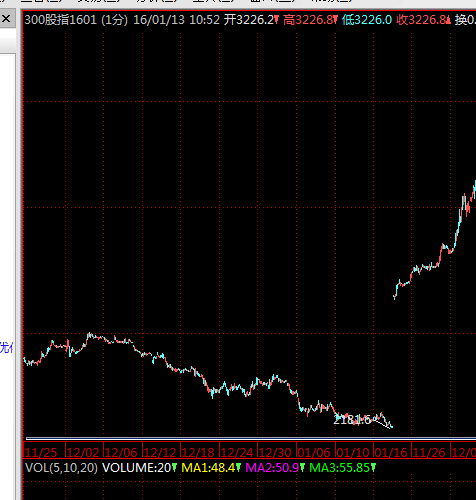Select the timestamp 16/01/13 10:52

176,20
